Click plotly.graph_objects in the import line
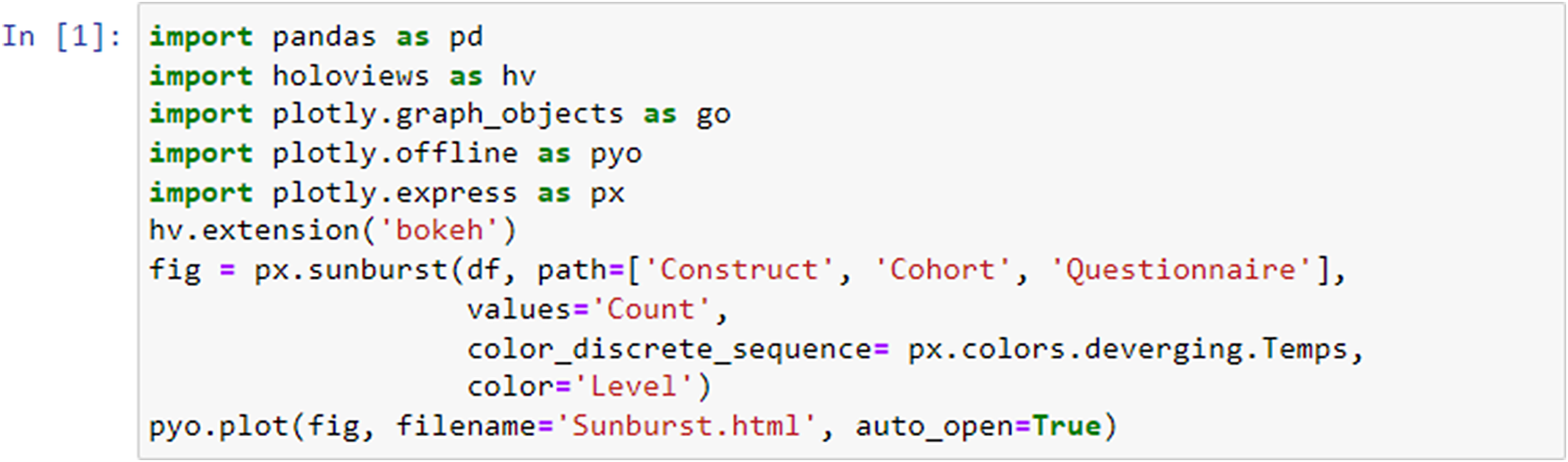This screenshot has width=1568, height=462. 447,115
